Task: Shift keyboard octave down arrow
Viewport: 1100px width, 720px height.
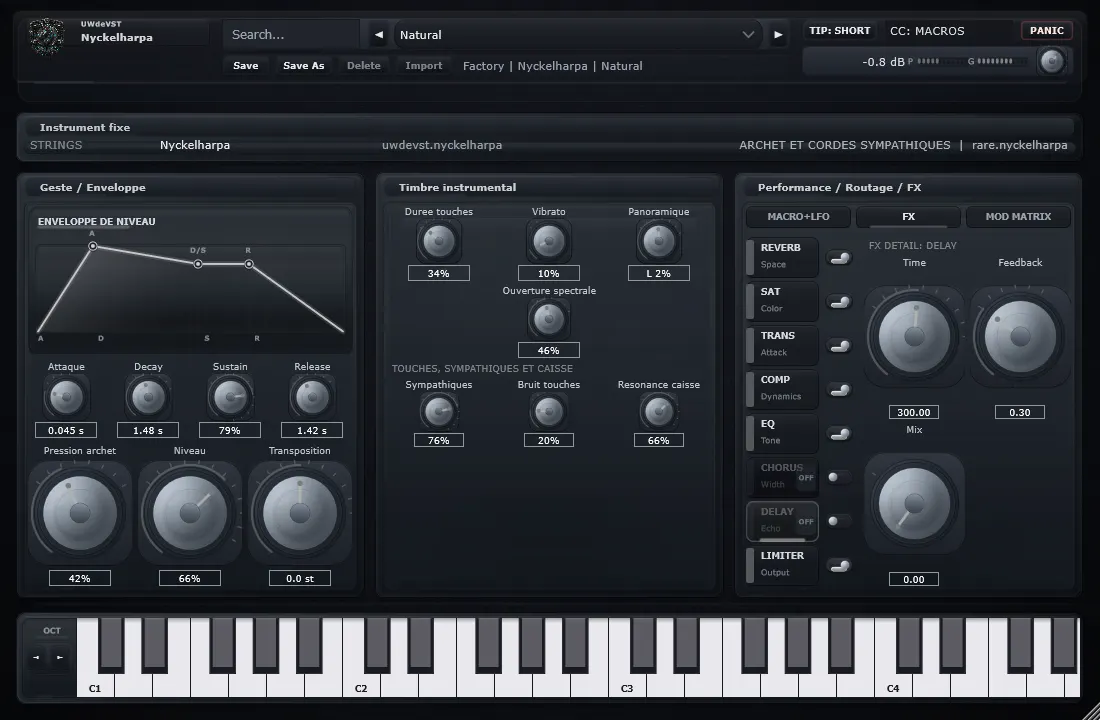Action: (x=36, y=657)
